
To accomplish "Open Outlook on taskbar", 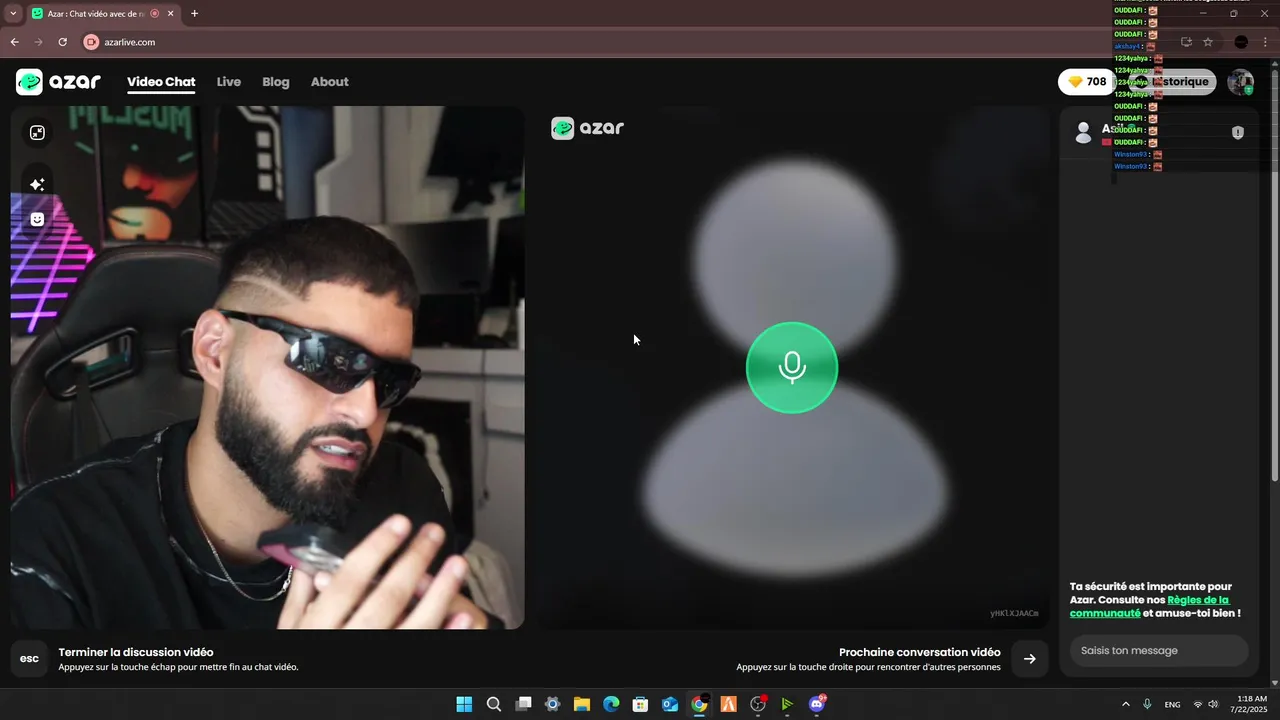I will tap(670, 704).
